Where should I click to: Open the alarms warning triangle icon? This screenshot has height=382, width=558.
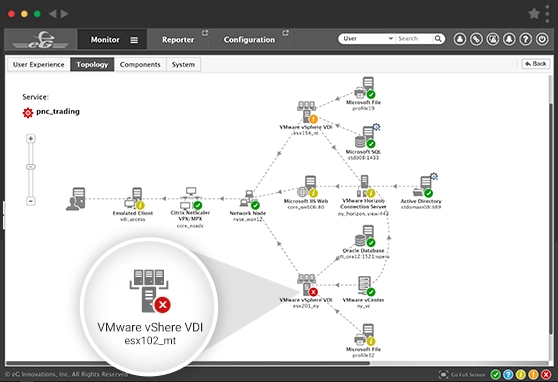(493, 39)
